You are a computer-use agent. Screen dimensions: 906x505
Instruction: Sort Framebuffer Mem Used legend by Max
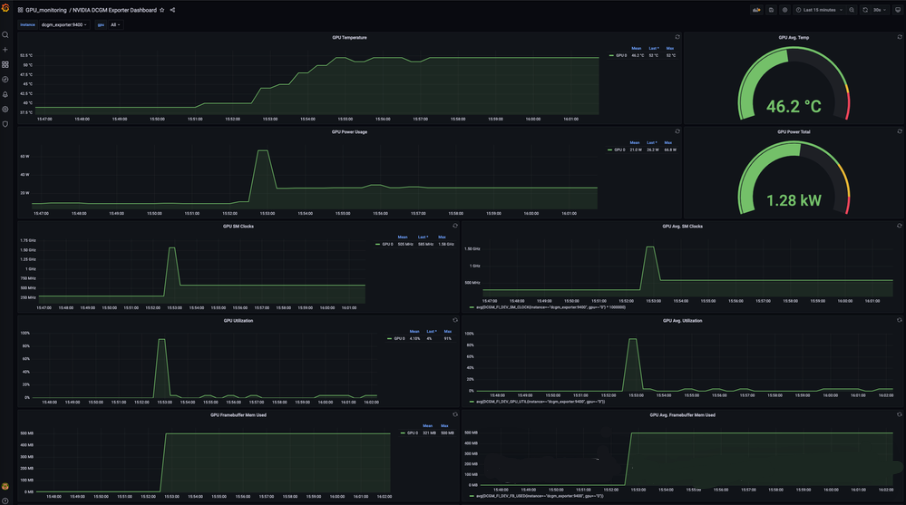(444, 426)
